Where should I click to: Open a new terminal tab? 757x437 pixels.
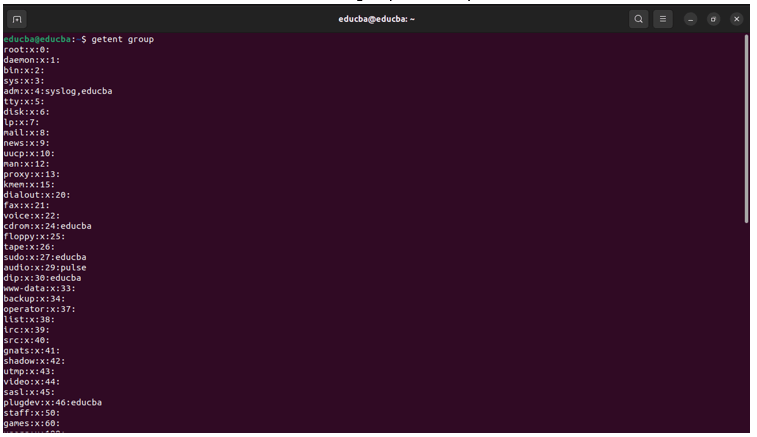coord(17,19)
